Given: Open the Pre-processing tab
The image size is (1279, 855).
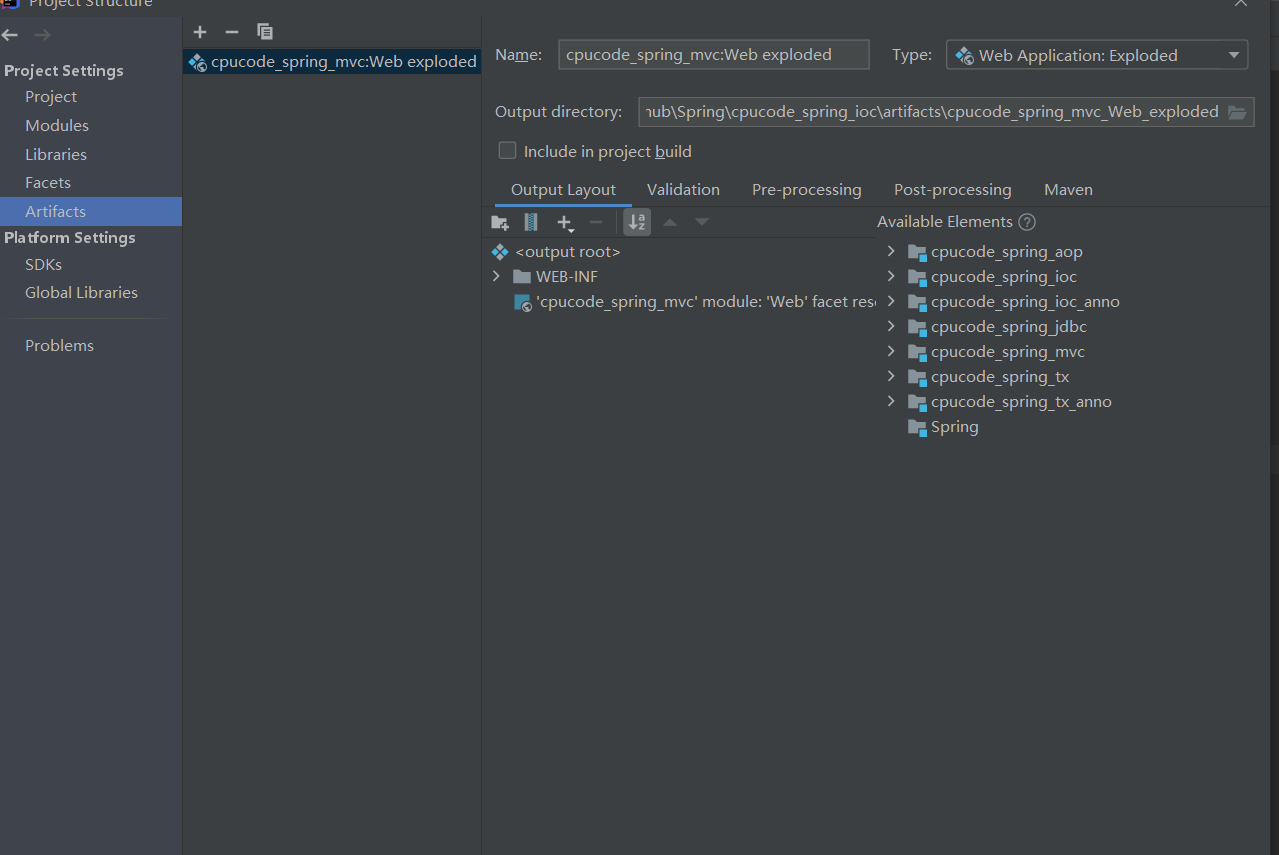Looking at the screenshot, I should [807, 190].
